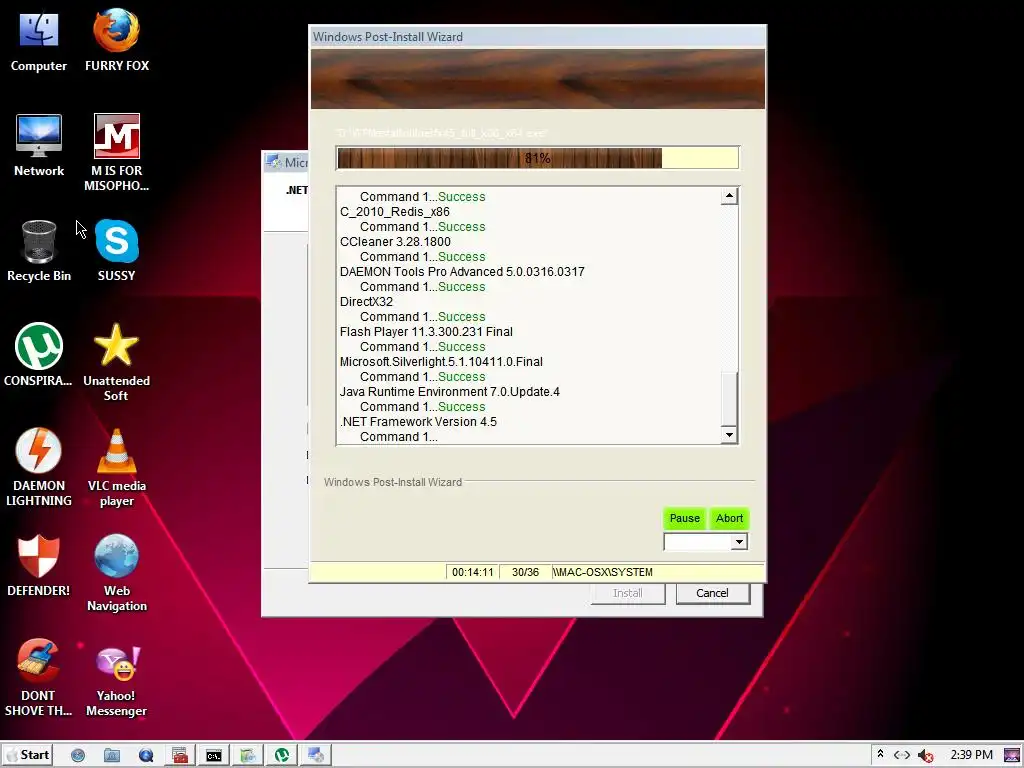1024x768 pixels.
Task: Select the C_2010_Redis_x86 log entry
Action: (394, 212)
